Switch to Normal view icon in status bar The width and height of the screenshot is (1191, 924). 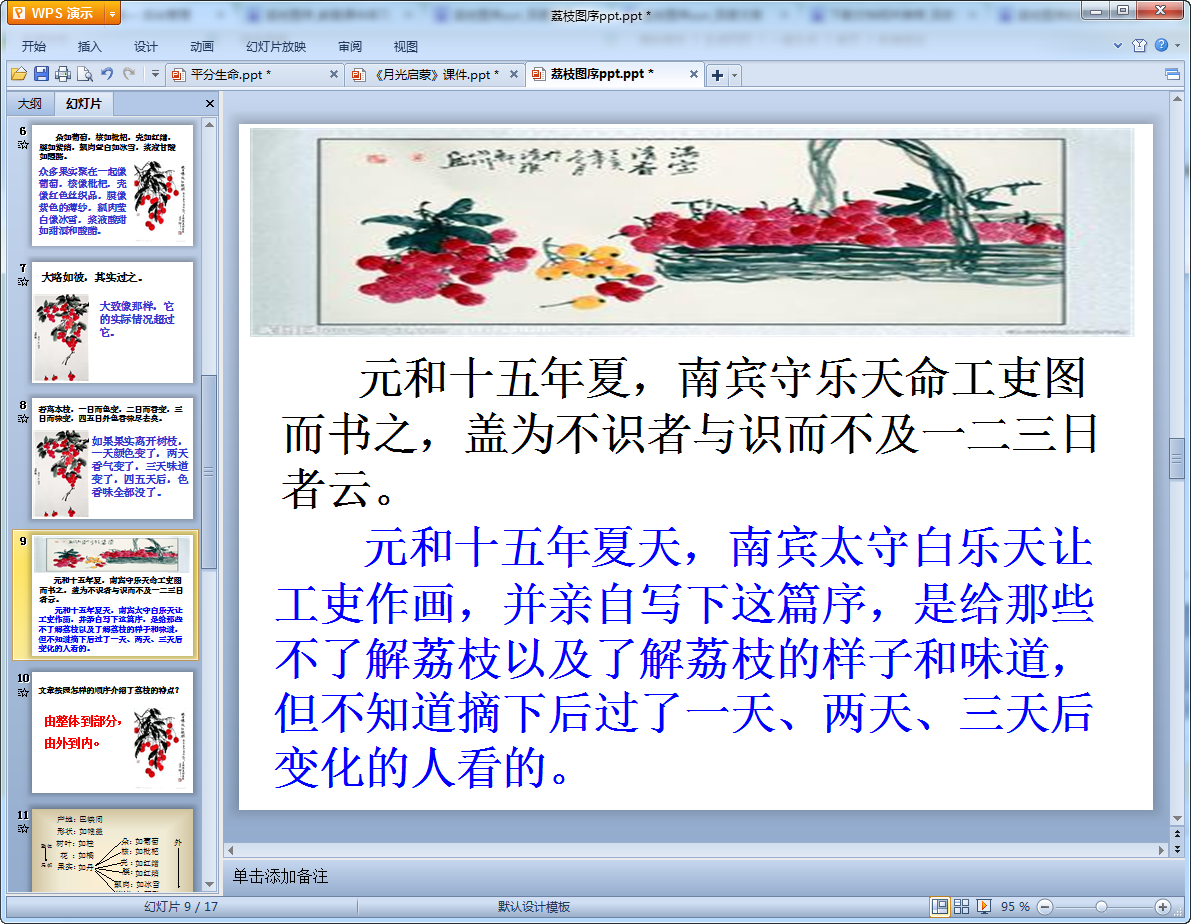click(x=940, y=907)
